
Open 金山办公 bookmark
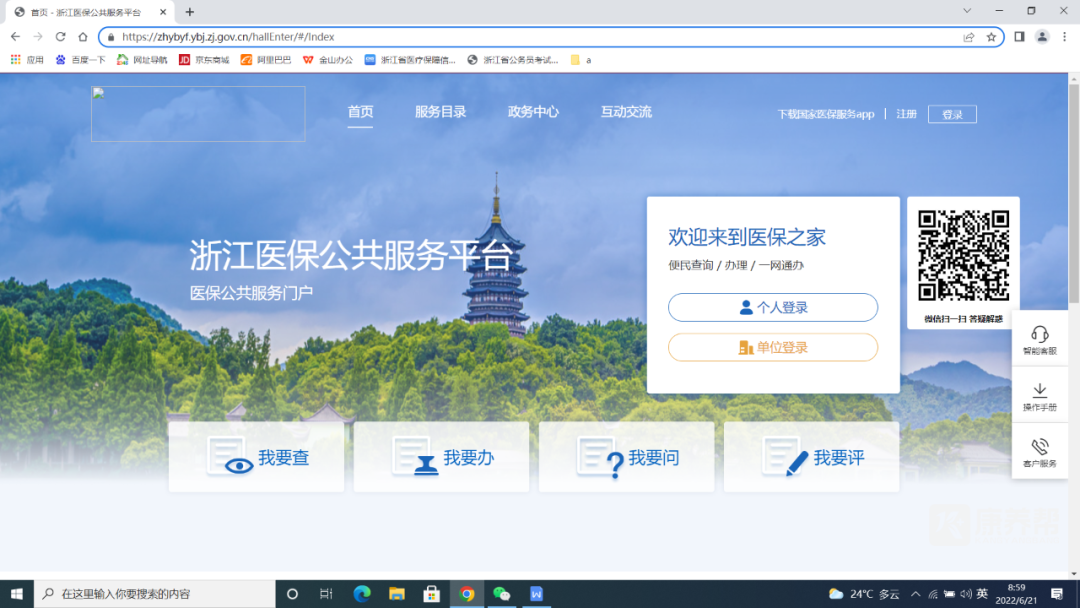pos(328,60)
